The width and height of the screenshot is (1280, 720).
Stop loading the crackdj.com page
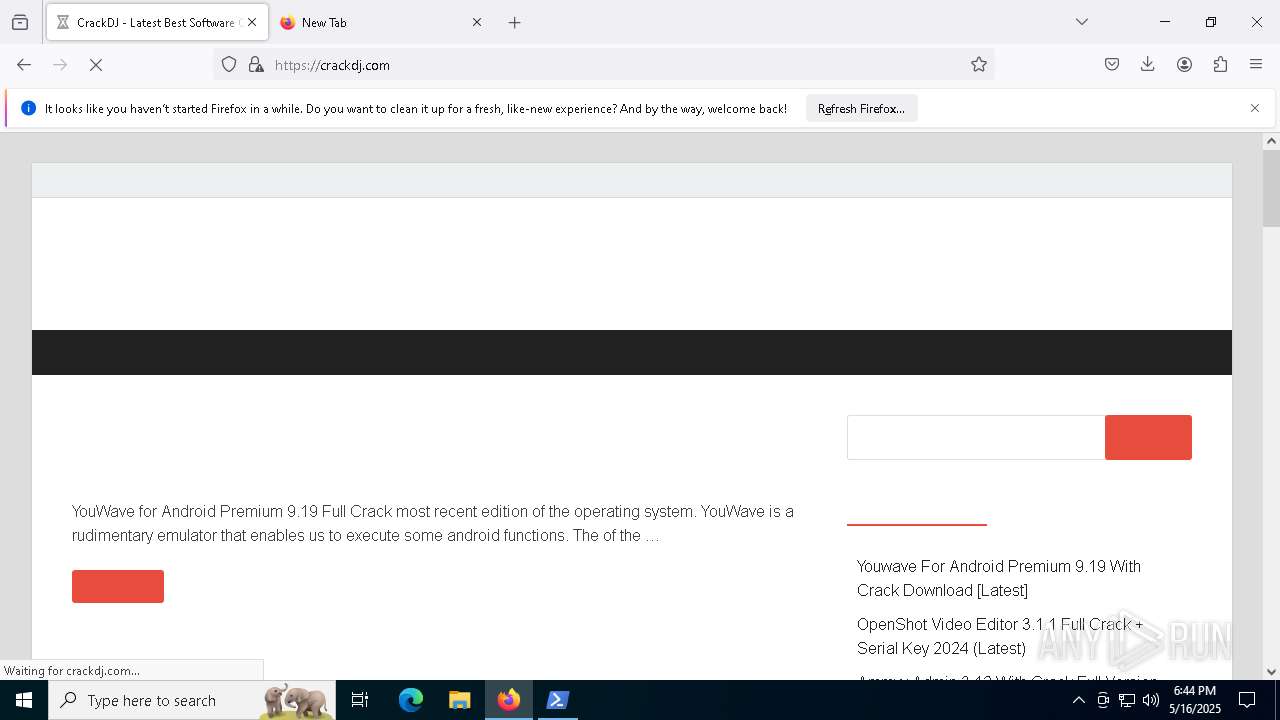(x=96, y=65)
